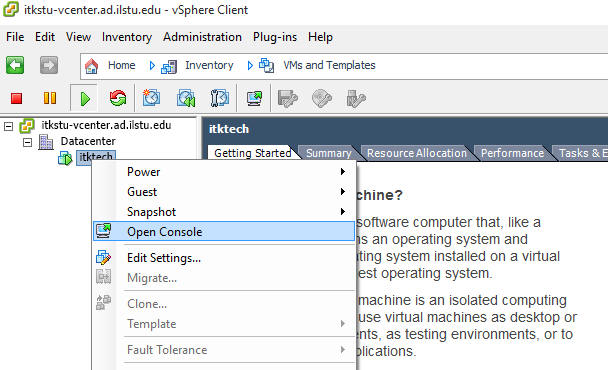The width and height of the screenshot is (608, 370).
Task: Open the Help menu
Action: coord(320,37)
